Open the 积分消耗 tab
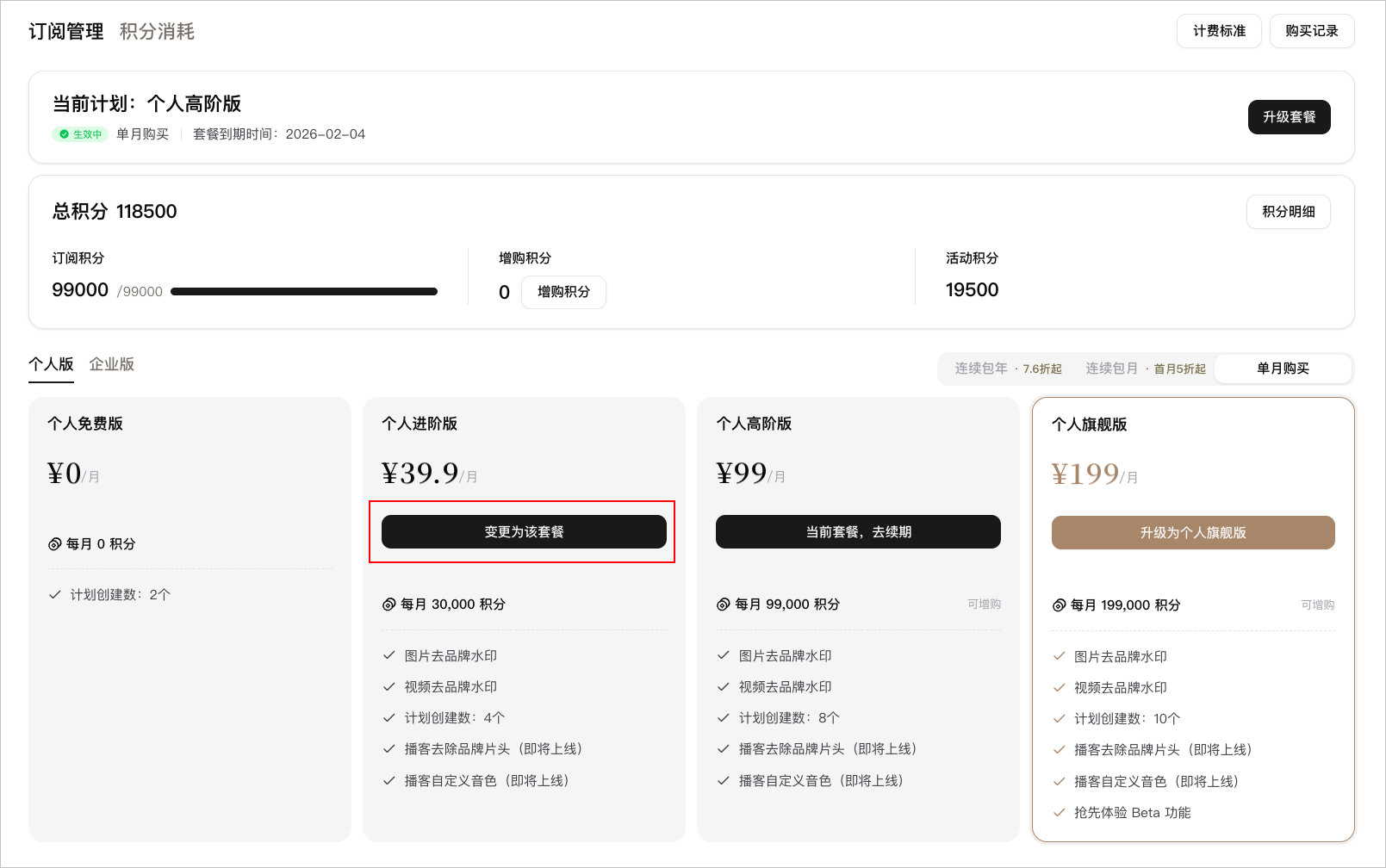The width and height of the screenshot is (1386, 868). tap(157, 32)
